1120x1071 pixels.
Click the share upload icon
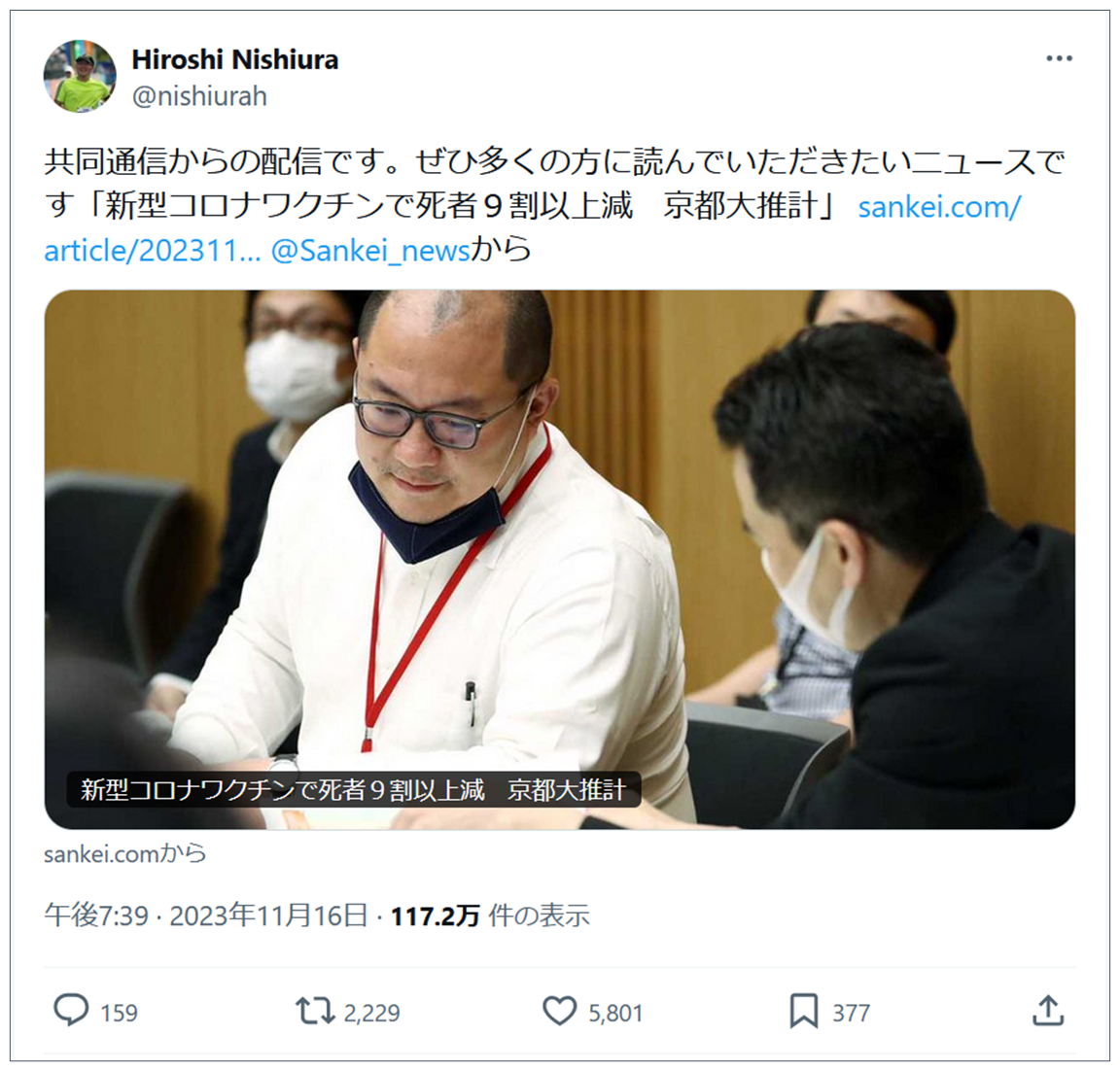point(1048,1011)
